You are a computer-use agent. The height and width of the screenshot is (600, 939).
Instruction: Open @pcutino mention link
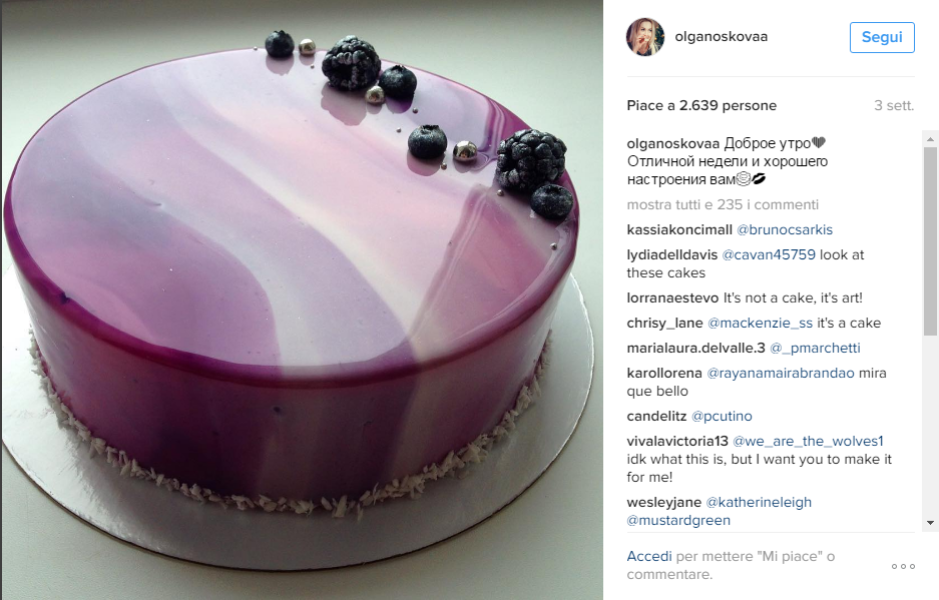click(x=722, y=417)
